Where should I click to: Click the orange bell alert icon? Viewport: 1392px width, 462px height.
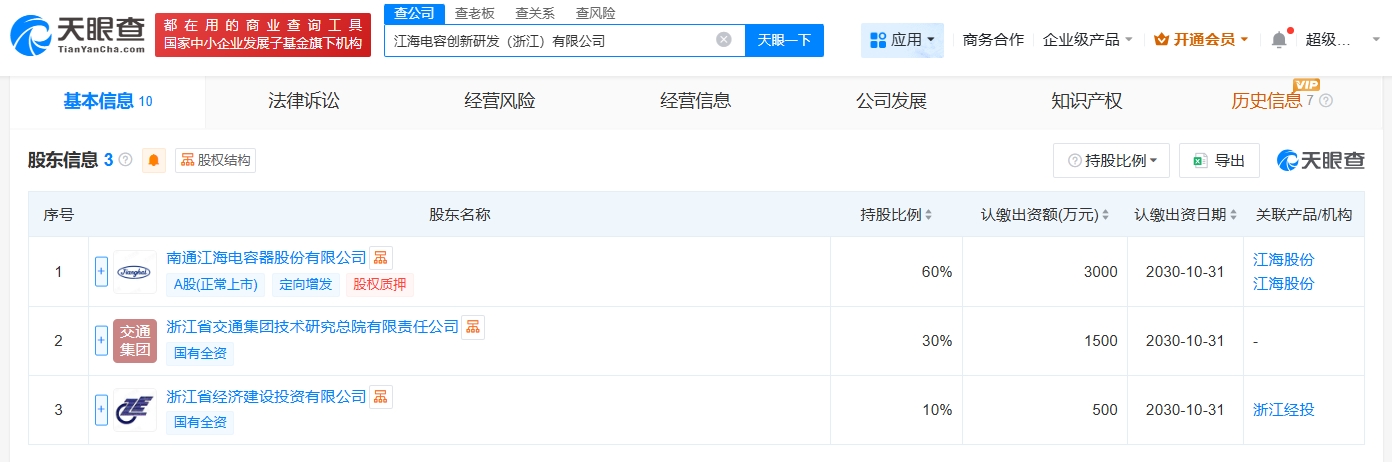154,160
